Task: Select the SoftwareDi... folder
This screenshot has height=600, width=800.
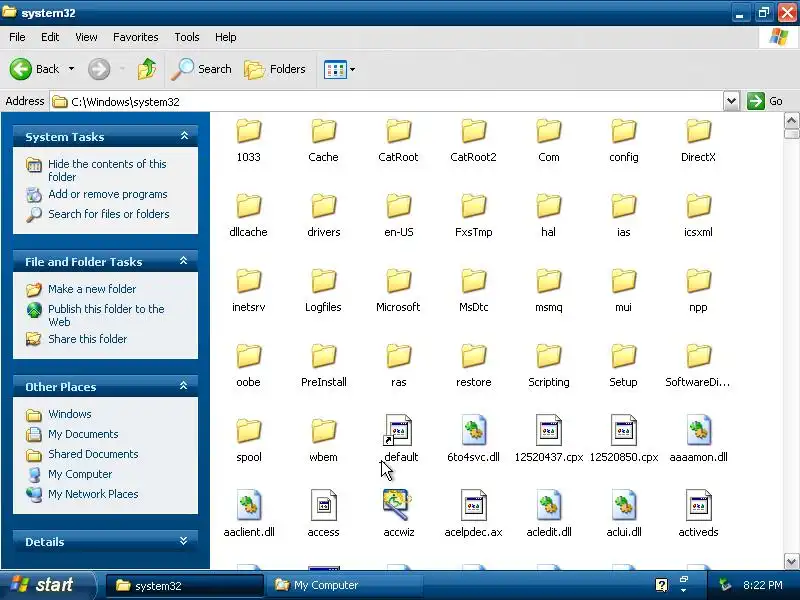Action: click(698, 366)
